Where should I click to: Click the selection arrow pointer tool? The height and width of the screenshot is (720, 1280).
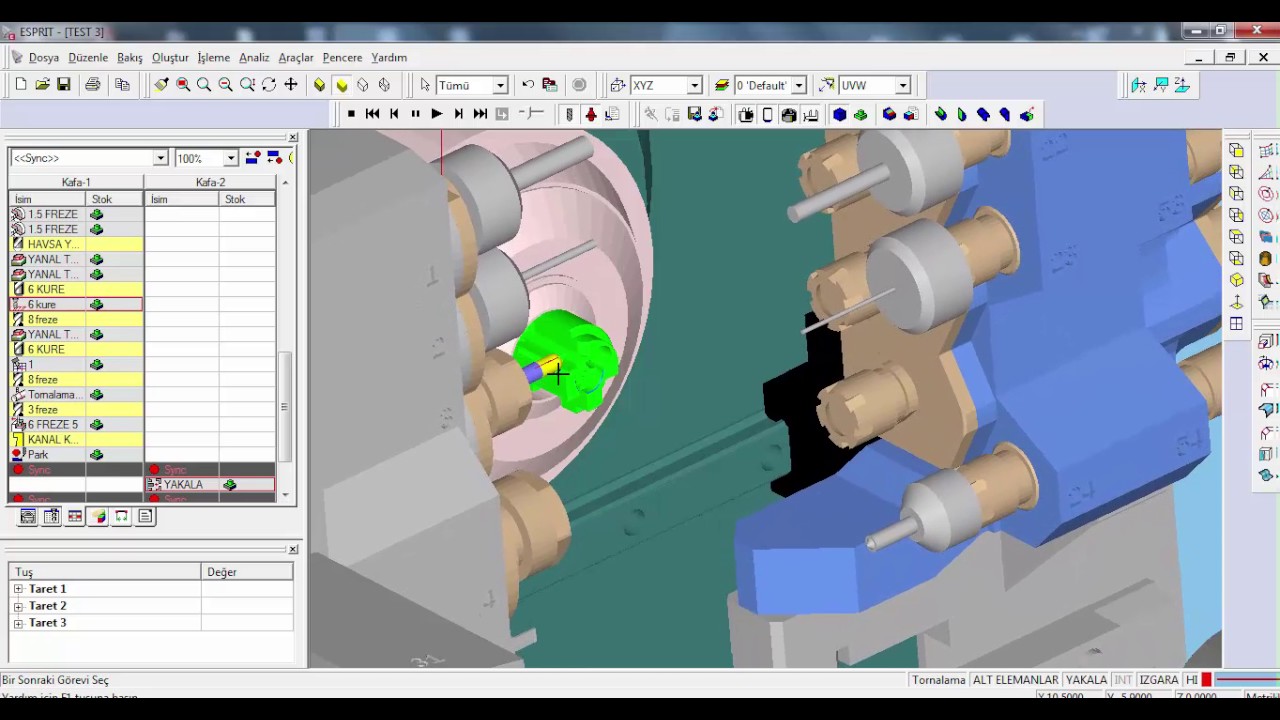(x=425, y=85)
